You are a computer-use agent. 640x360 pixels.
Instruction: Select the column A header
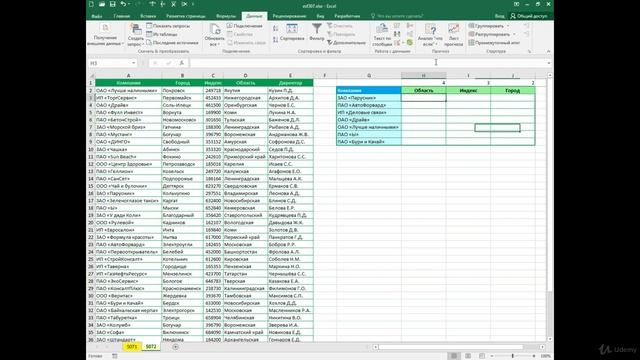pyautogui.click(x=128, y=76)
